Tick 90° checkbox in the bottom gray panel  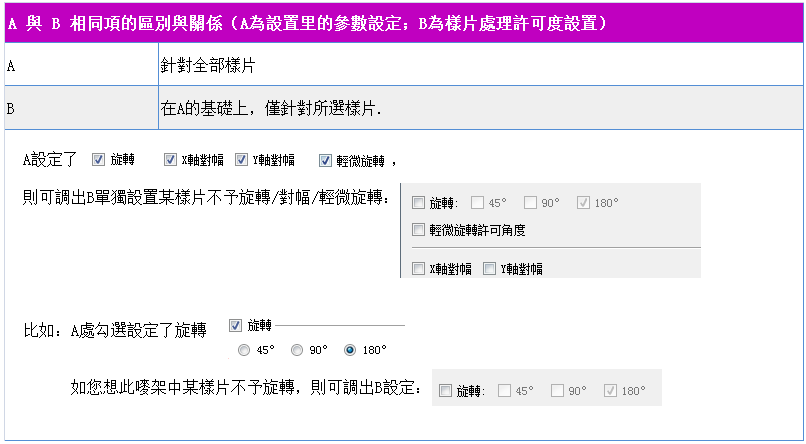[558, 391]
